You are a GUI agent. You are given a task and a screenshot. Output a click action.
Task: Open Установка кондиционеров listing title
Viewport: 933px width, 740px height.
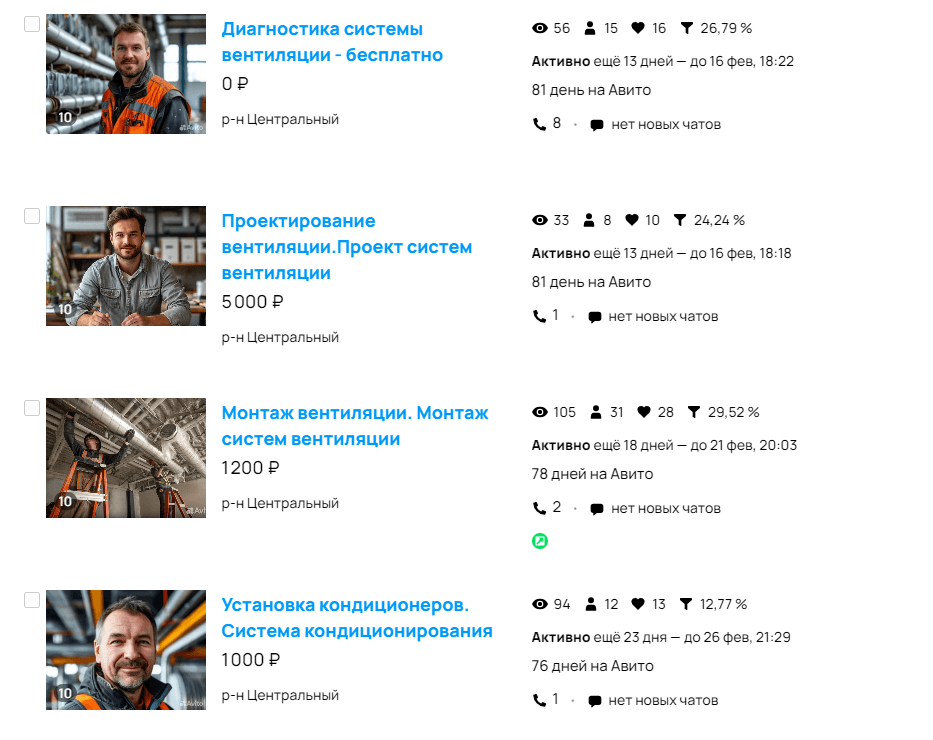[x=357, y=617]
